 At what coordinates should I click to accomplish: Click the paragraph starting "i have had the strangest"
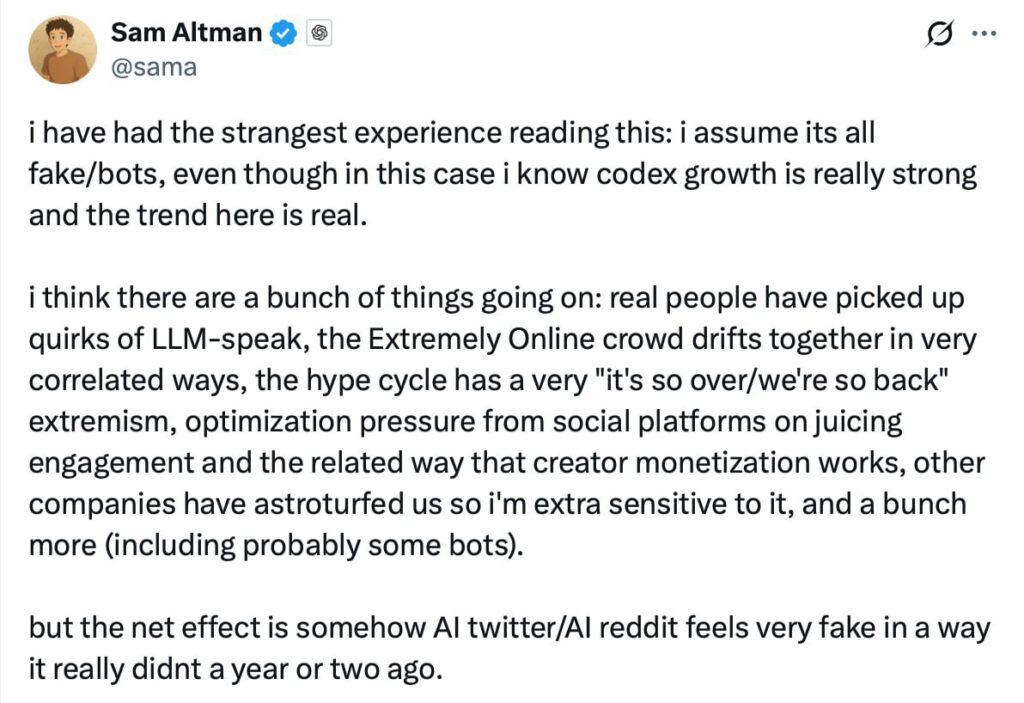[x=500, y=174]
